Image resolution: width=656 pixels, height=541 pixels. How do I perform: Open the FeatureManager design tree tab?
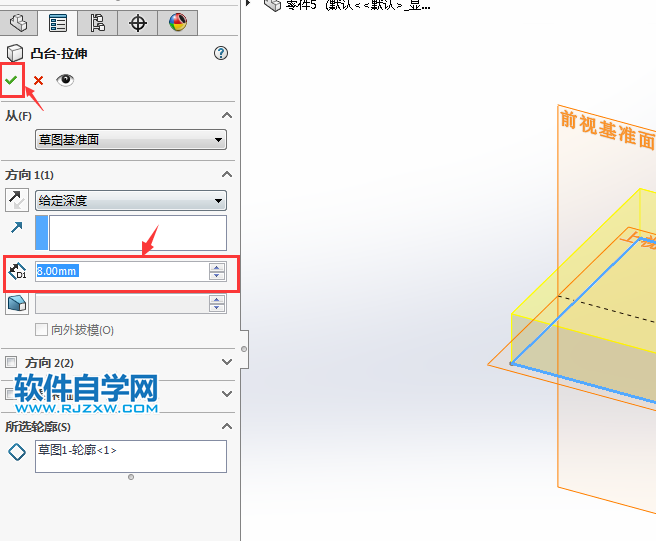tap(18, 23)
